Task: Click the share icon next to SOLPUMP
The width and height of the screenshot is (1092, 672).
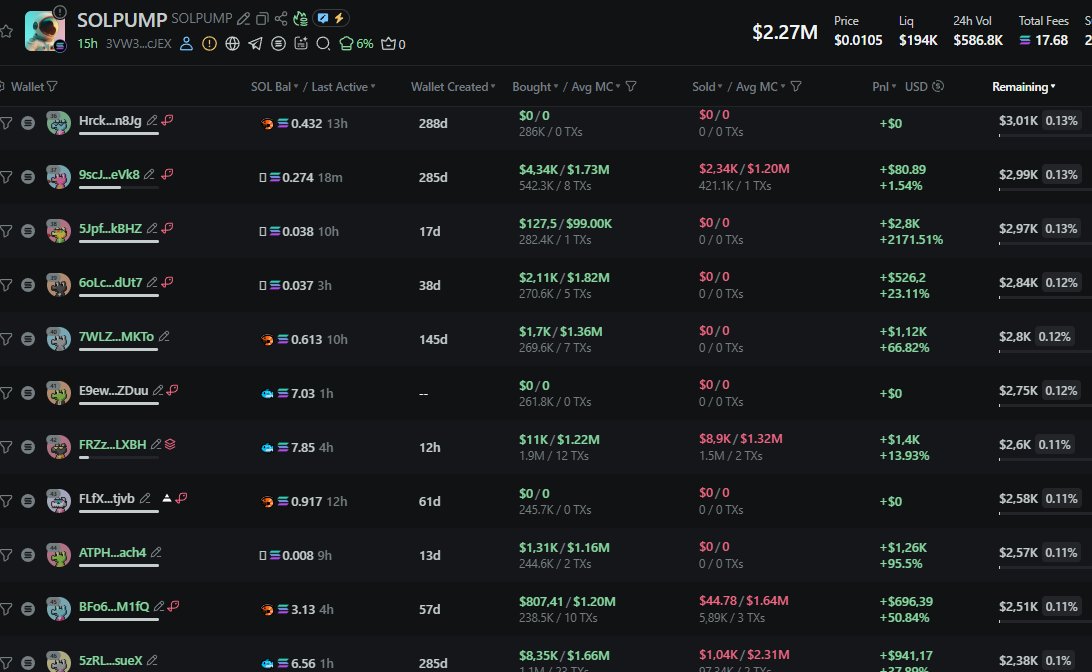Action: tap(281, 19)
